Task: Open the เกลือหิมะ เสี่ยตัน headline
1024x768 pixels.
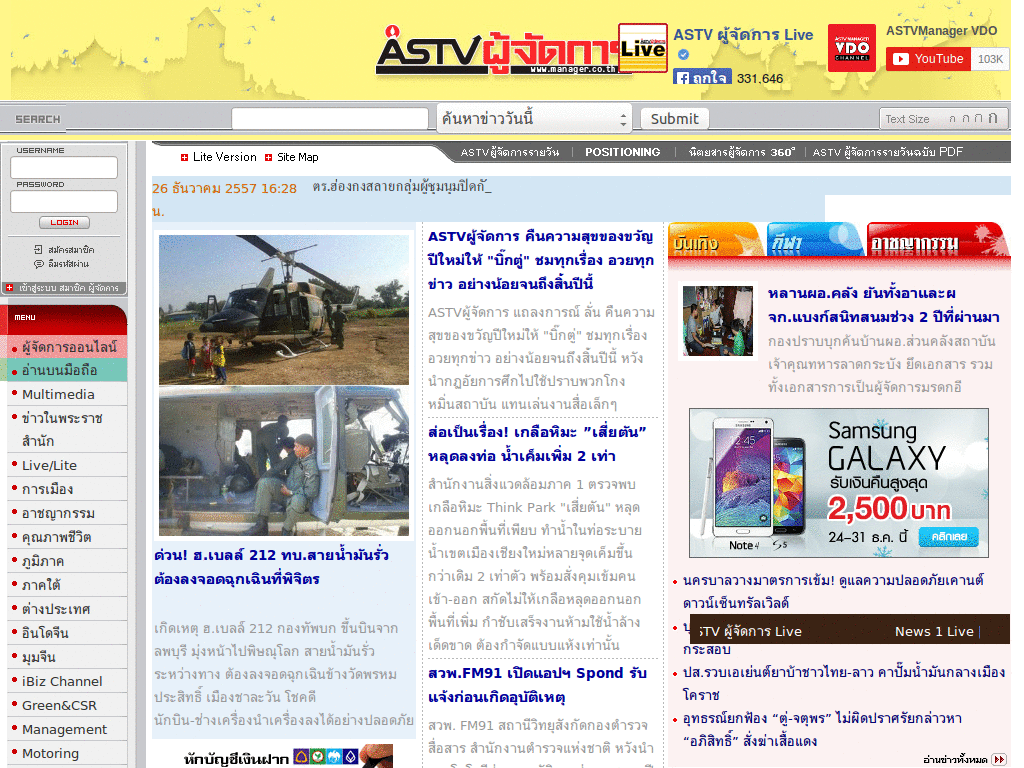Action: click(537, 444)
